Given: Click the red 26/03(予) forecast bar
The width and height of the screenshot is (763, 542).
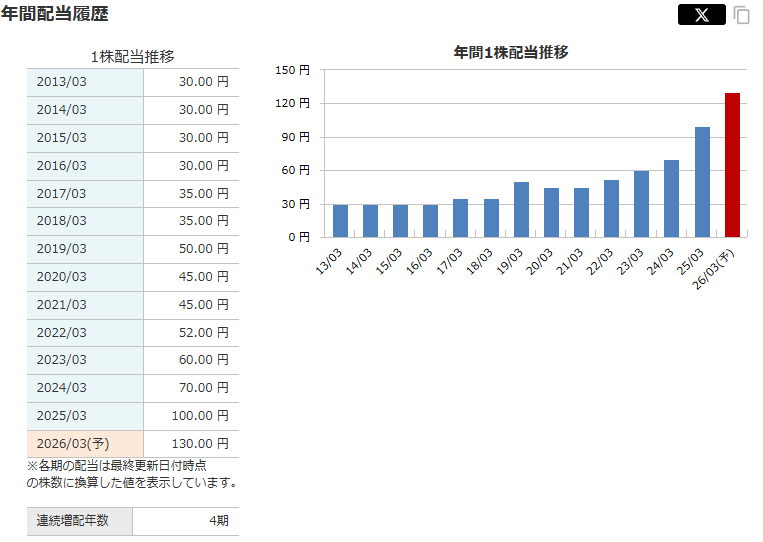Looking at the screenshot, I should [x=732, y=165].
